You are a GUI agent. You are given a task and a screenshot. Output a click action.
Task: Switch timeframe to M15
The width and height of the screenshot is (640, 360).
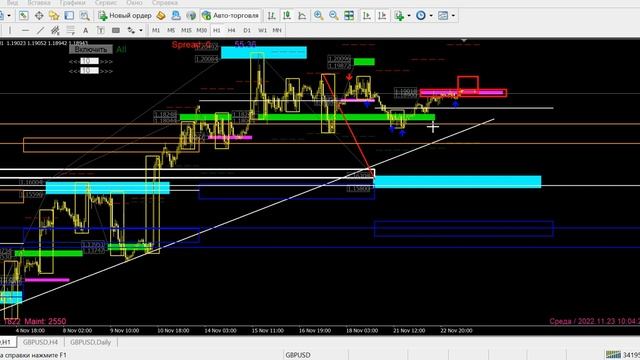186,30
